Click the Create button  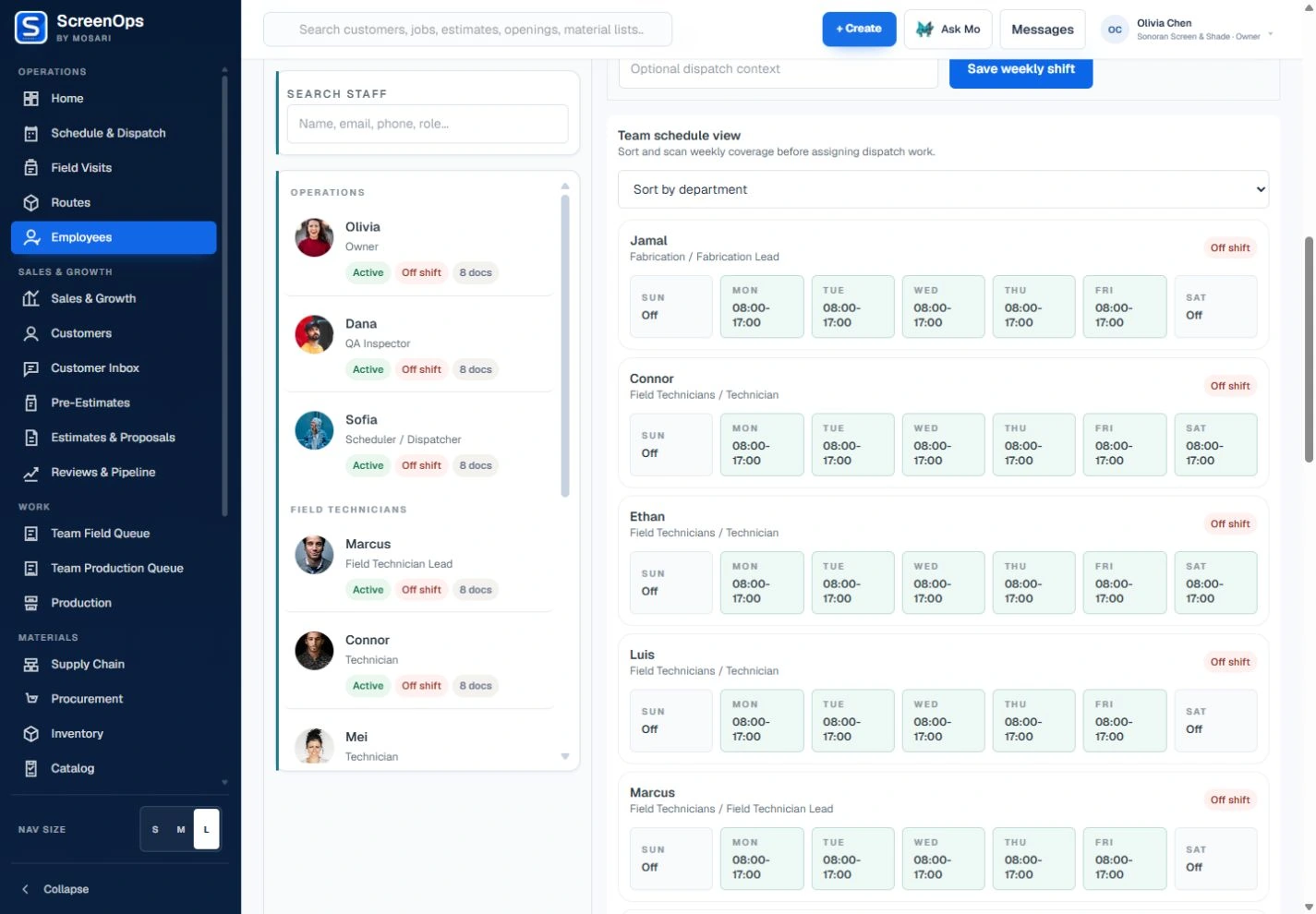coord(859,29)
